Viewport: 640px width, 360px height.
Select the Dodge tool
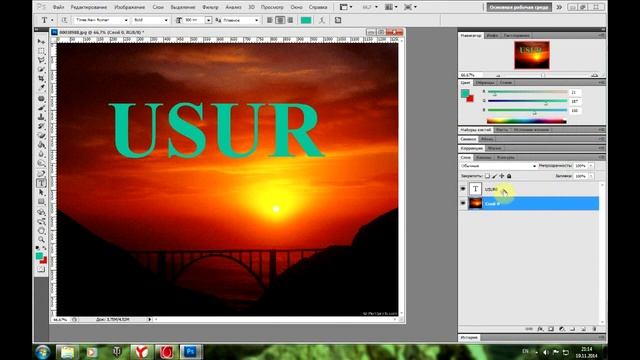coord(41,163)
